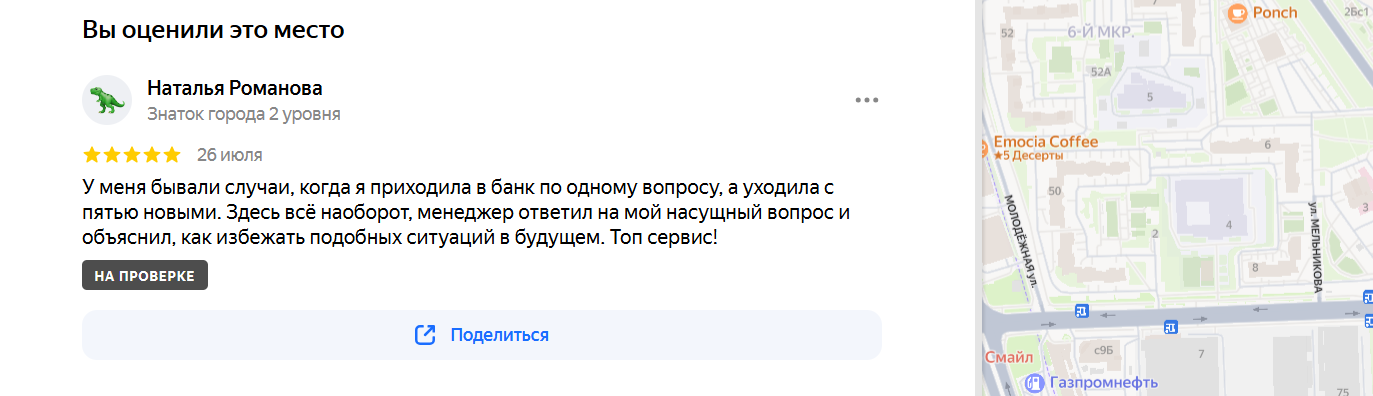Click the third yellow rating star
Image resolution: width=1373 pixels, height=396 pixels.
(x=132, y=154)
